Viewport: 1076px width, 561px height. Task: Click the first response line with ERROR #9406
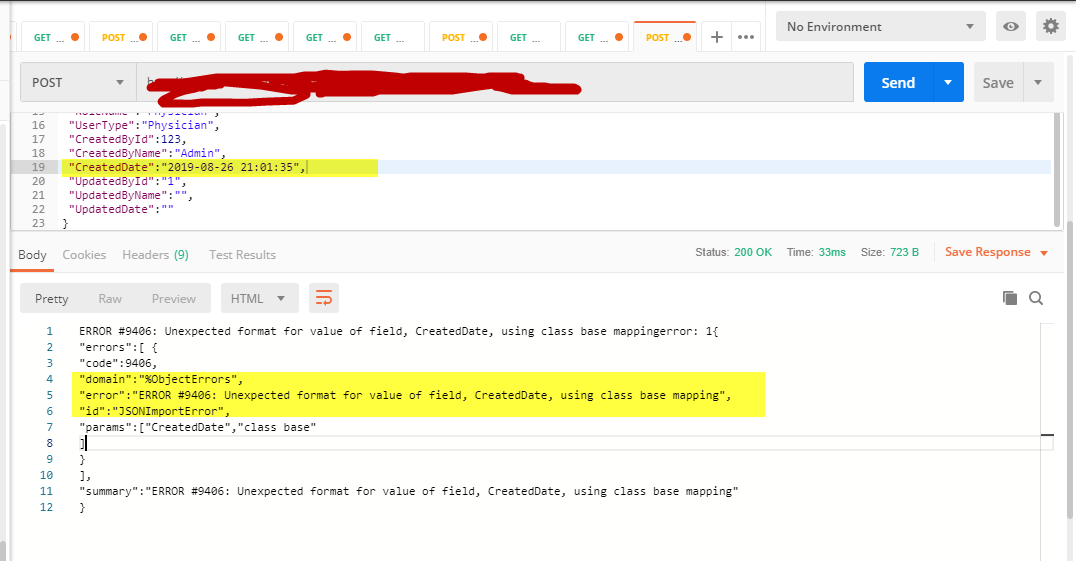pos(398,331)
